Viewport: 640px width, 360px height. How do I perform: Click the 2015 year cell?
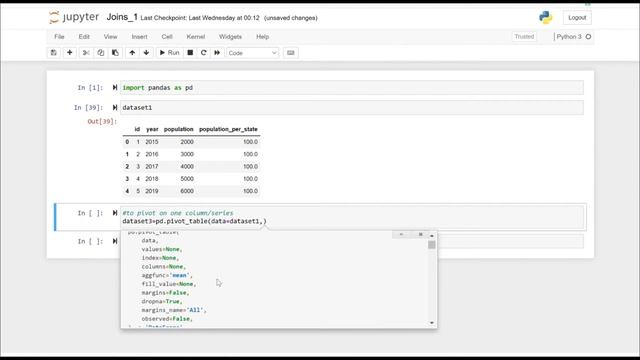coord(151,142)
